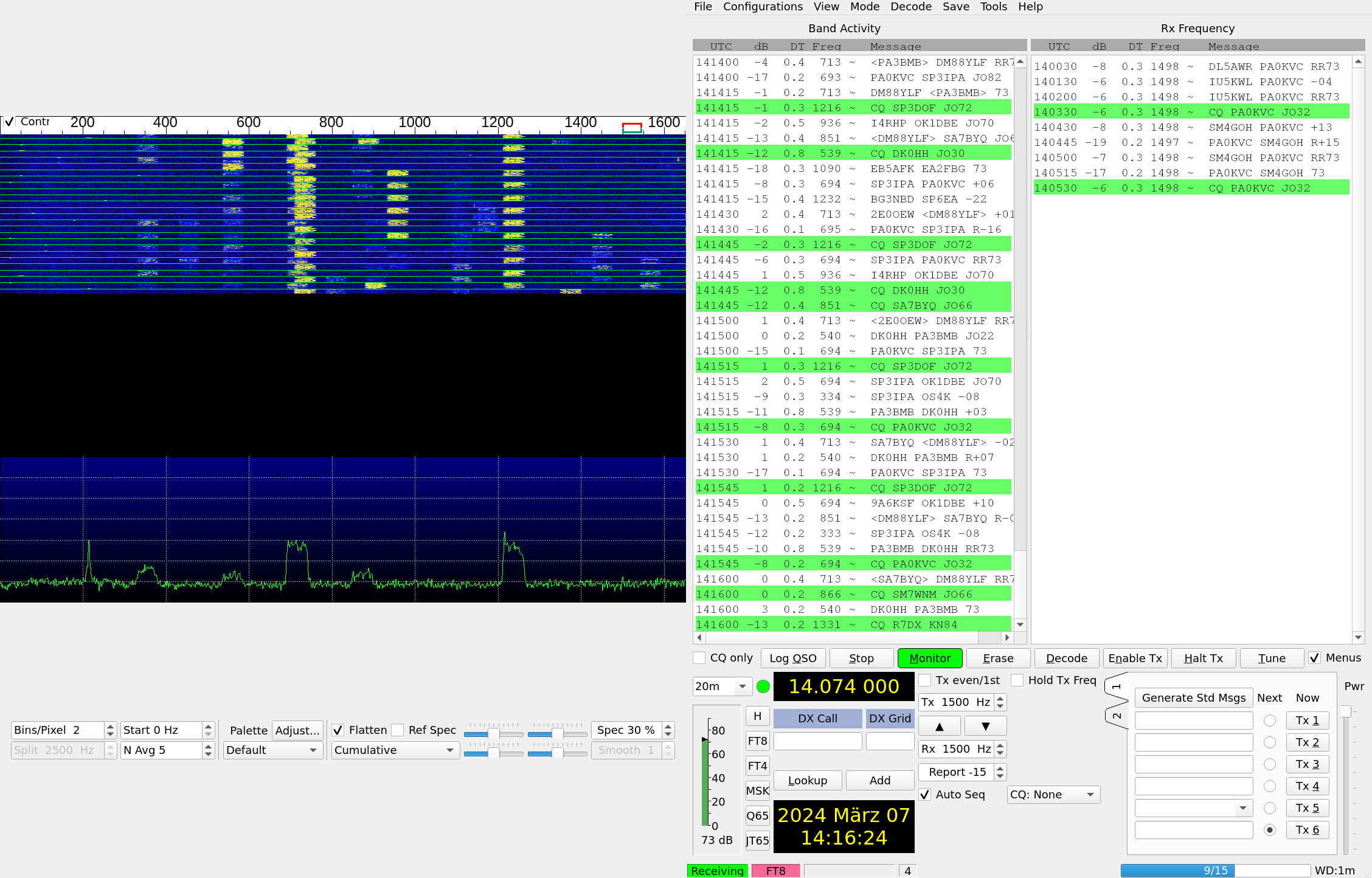Select the Next radio for Tx 6
The width and height of the screenshot is (1372, 878).
click(1270, 830)
